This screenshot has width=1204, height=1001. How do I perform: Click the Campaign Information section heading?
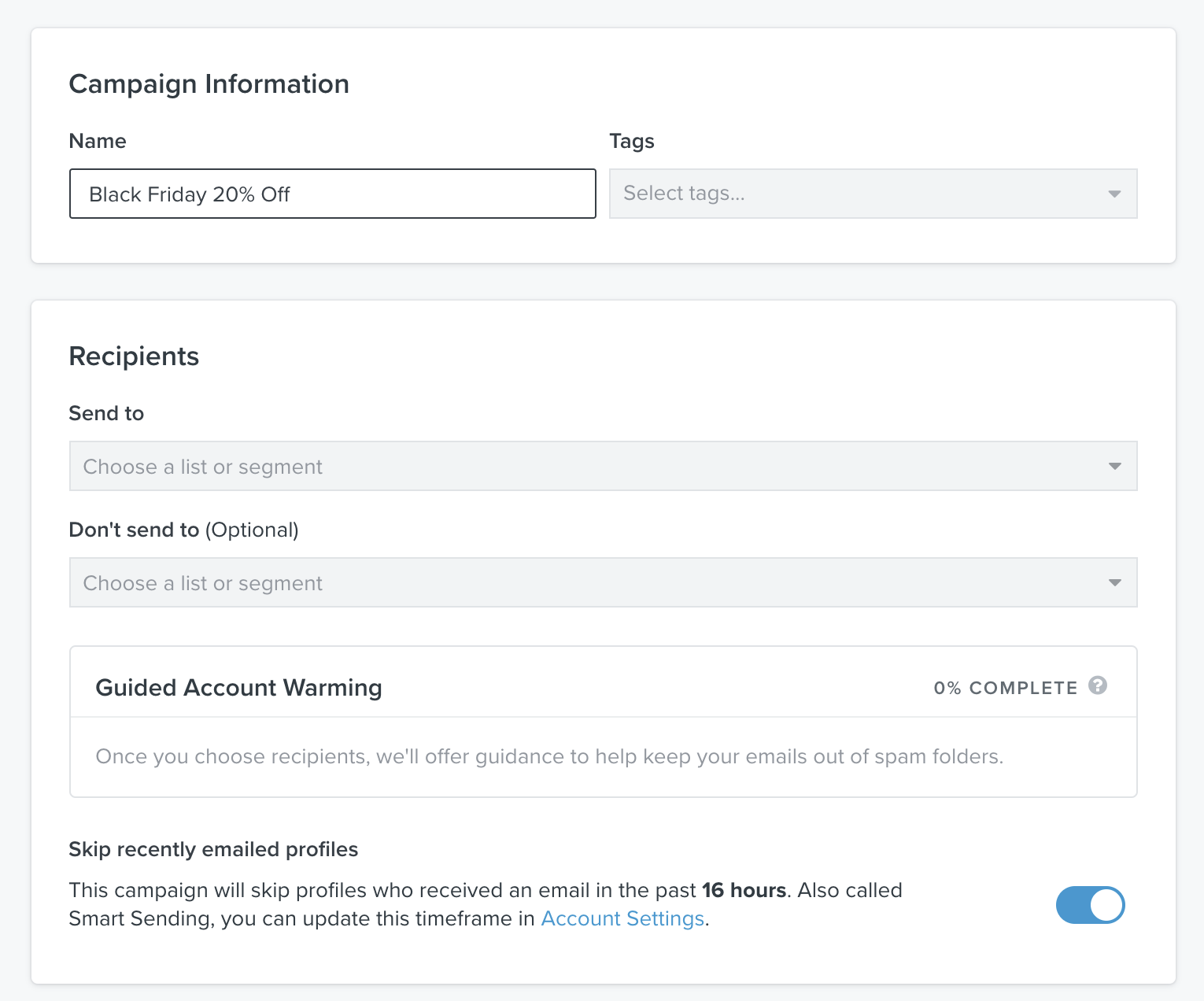point(209,84)
